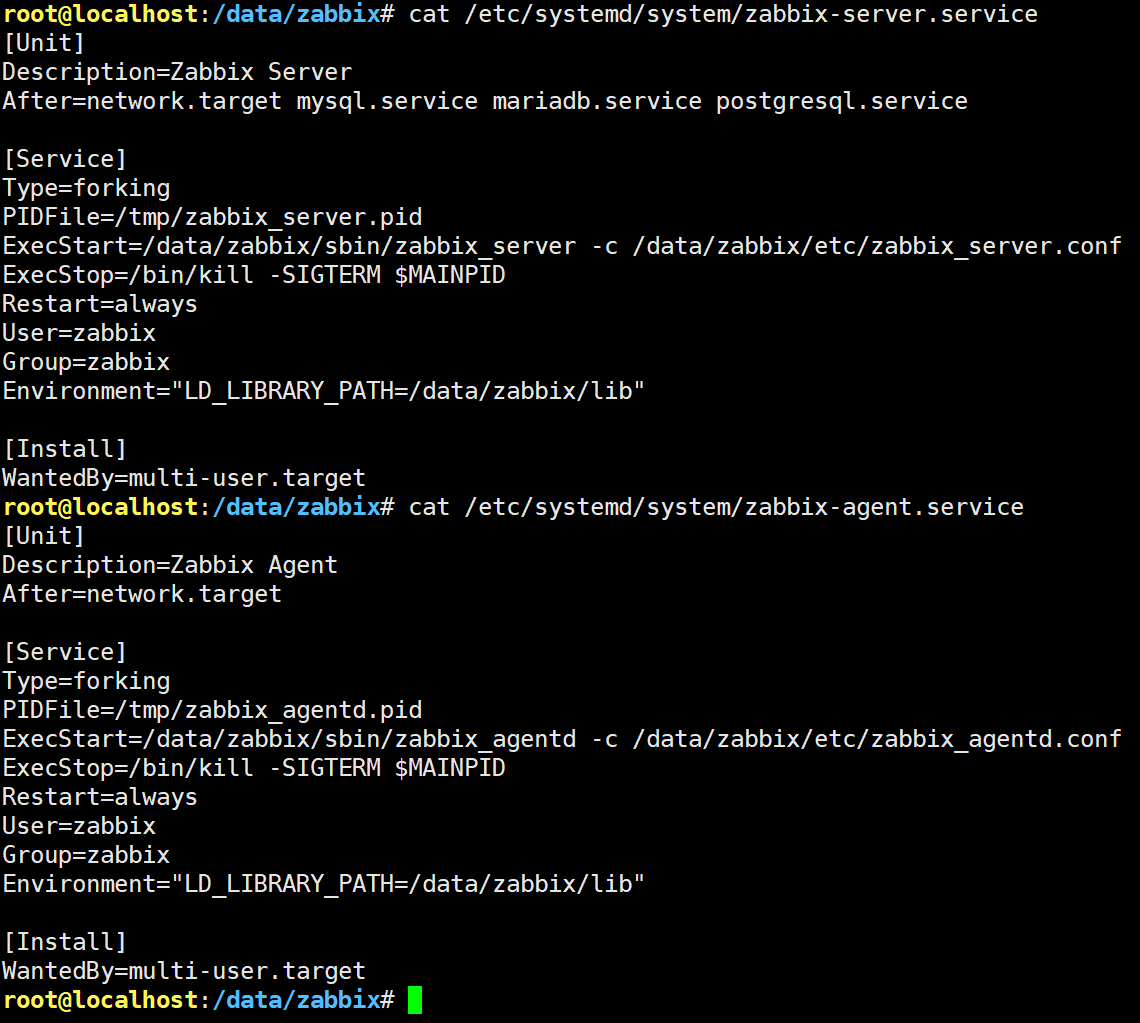The height and width of the screenshot is (1023, 1140).
Task: Click 'Description=Zabbix Agent' line
Action: pyautogui.click(x=170, y=565)
